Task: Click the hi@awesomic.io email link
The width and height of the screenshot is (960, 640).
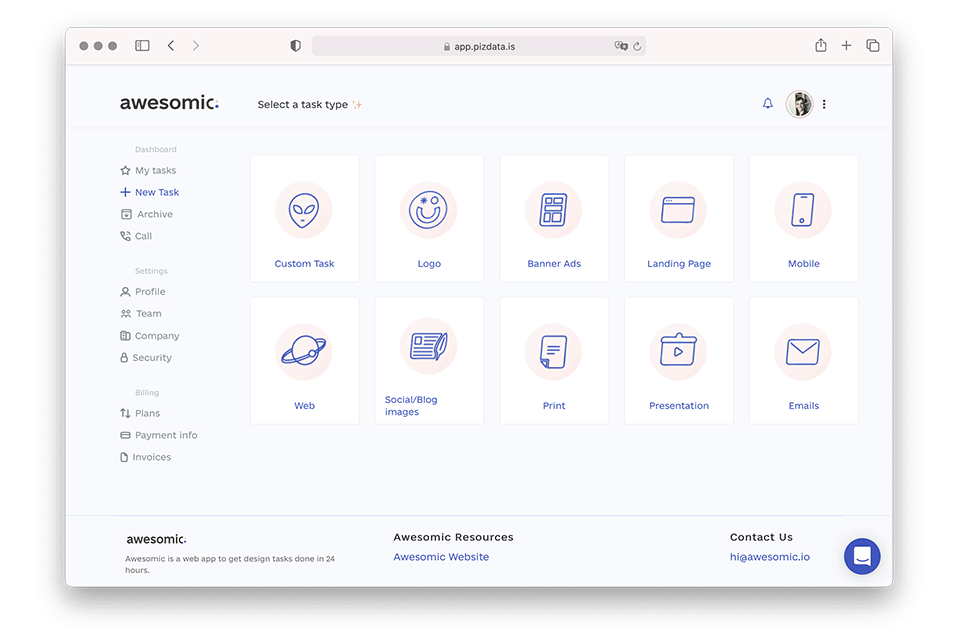Action: (770, 557)
